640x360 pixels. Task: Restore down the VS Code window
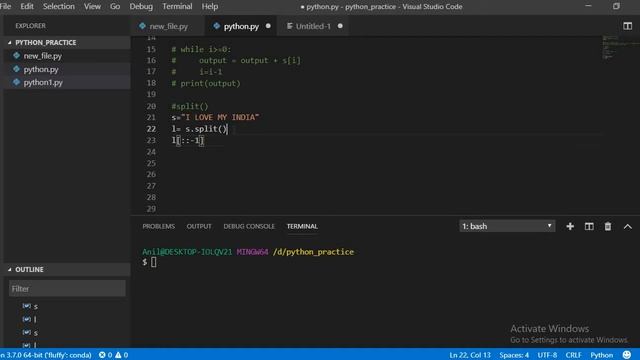[x=616, y=6]
